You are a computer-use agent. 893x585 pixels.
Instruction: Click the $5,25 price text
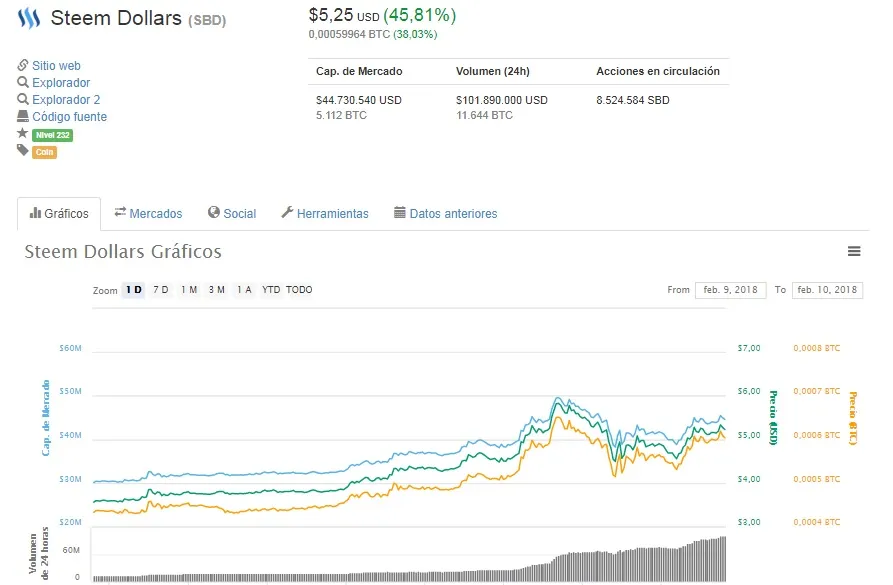point(331,15)
